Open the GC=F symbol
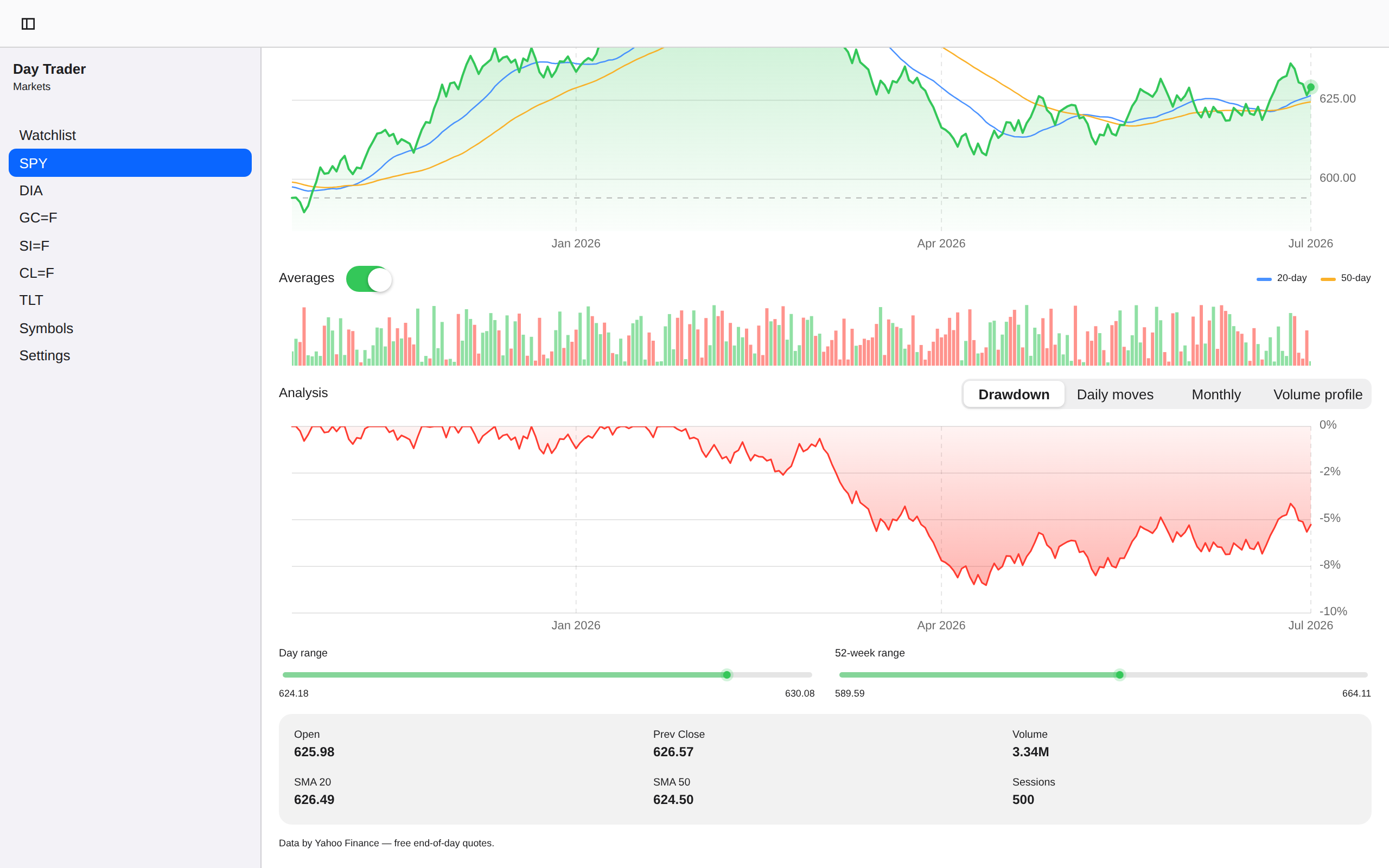Image resolution: width=1389 pixels, height=868 pixels. (x=130, y=218)
